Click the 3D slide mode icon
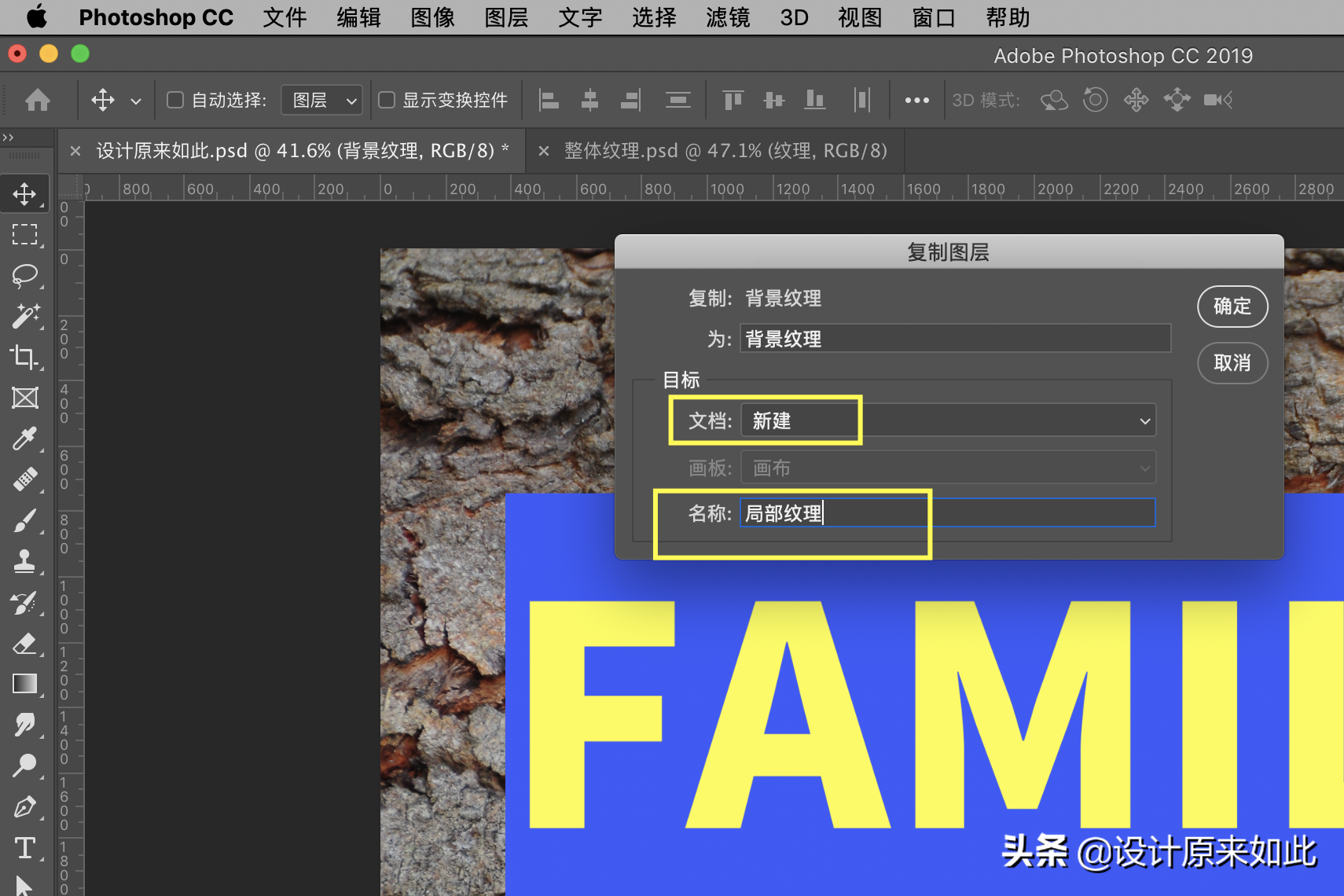 click(1177, 100)
